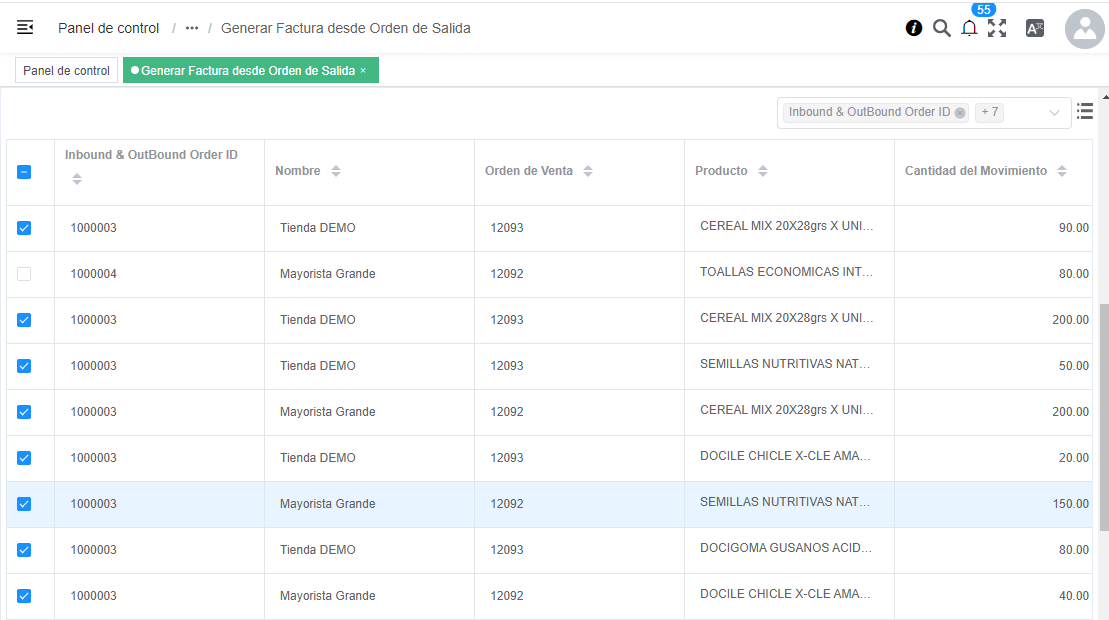The width and height of the screenshot is (1109, 620).
Task: Close the Generar Factura desde Orden tab
Action: click(x=363, y=71)
